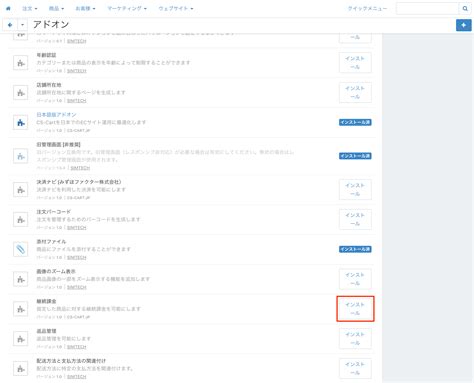Click the 旧管理画面 addon puzzle icon
Image resolution: width=474 pixels, height=383 pixels.
click(x=21, y=156)
